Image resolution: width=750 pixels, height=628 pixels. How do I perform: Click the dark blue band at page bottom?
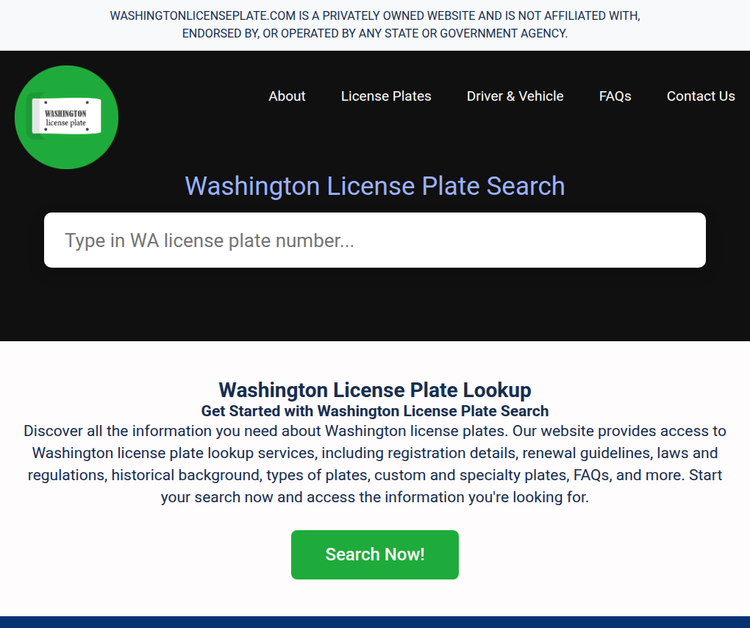point(375,622)
